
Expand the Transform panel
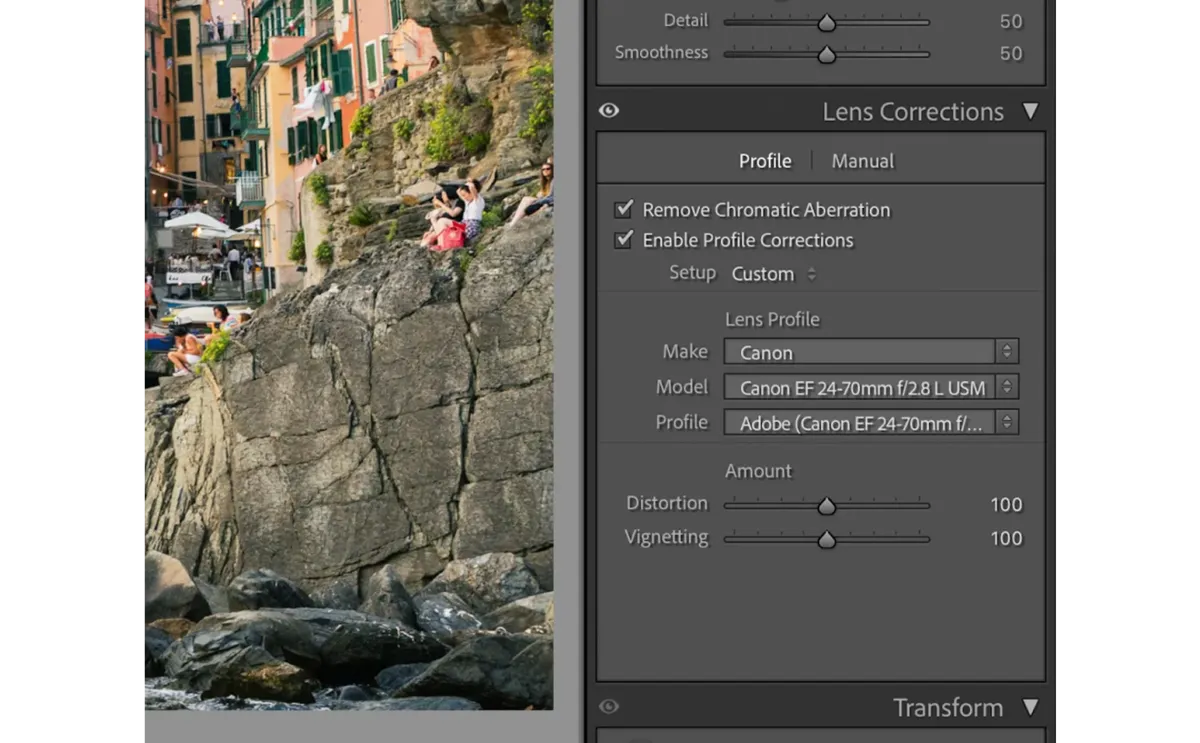click(1030, 706)
